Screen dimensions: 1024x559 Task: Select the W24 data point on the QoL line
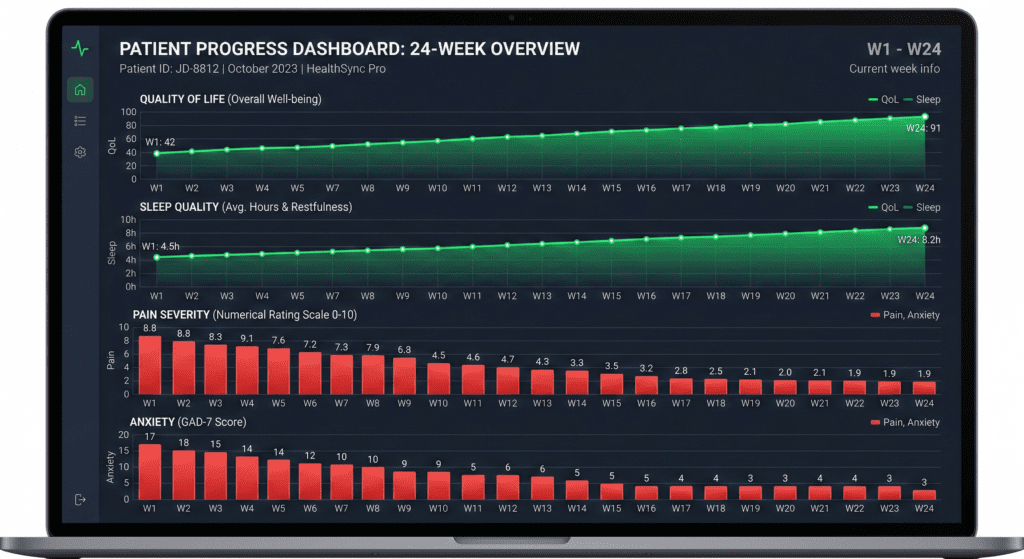click(x=925, y=117)
